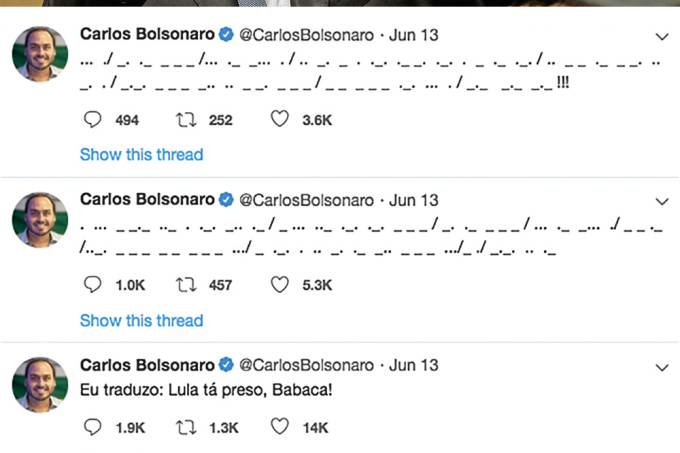Click the third tweet's profile avatar
The height and width of the screenshot is (453, 680).
coord(40,385)
